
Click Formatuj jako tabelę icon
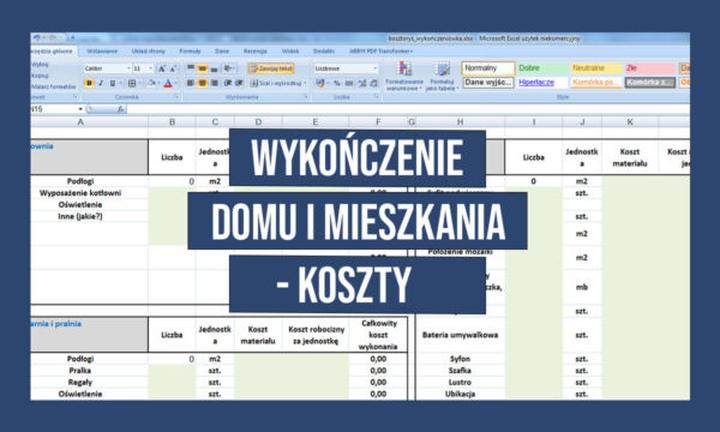point(441,75)
